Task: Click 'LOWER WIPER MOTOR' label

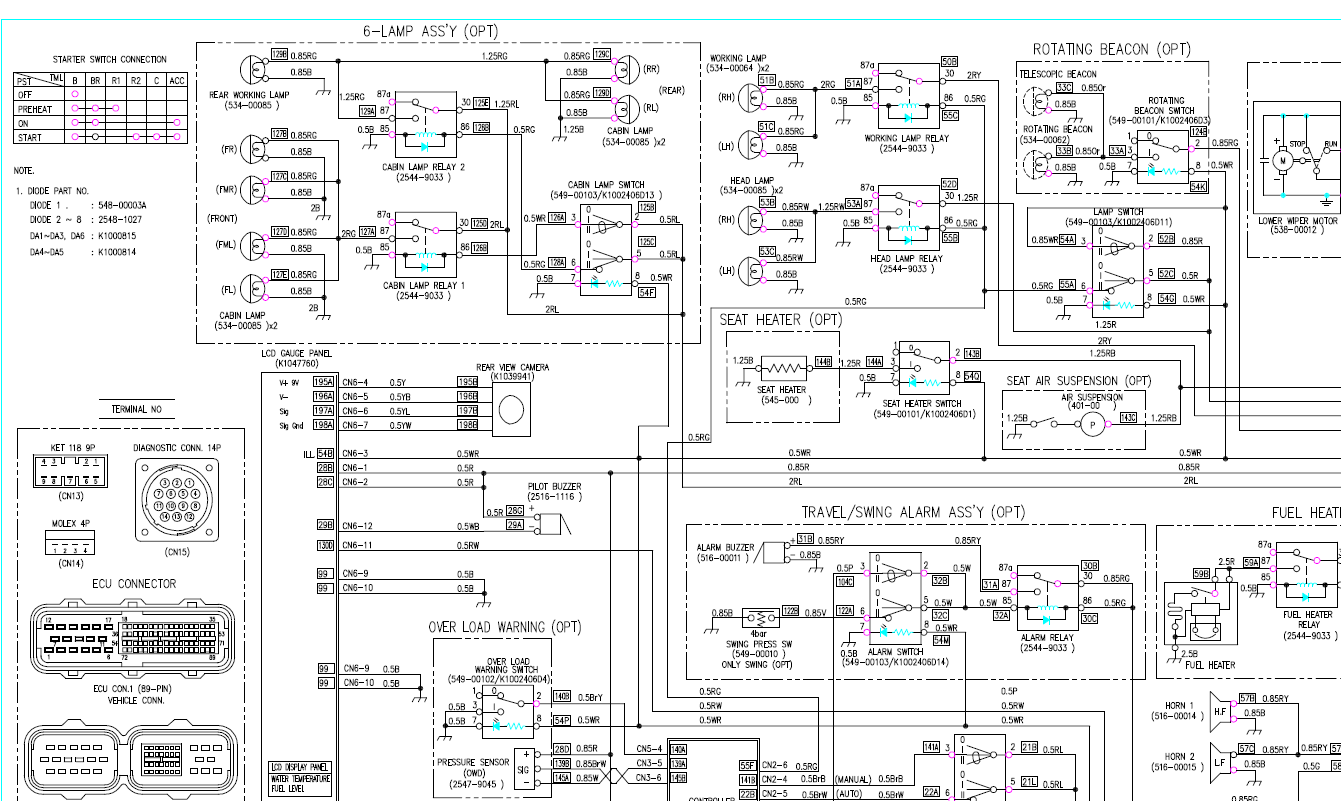Action: point(1297,220)
